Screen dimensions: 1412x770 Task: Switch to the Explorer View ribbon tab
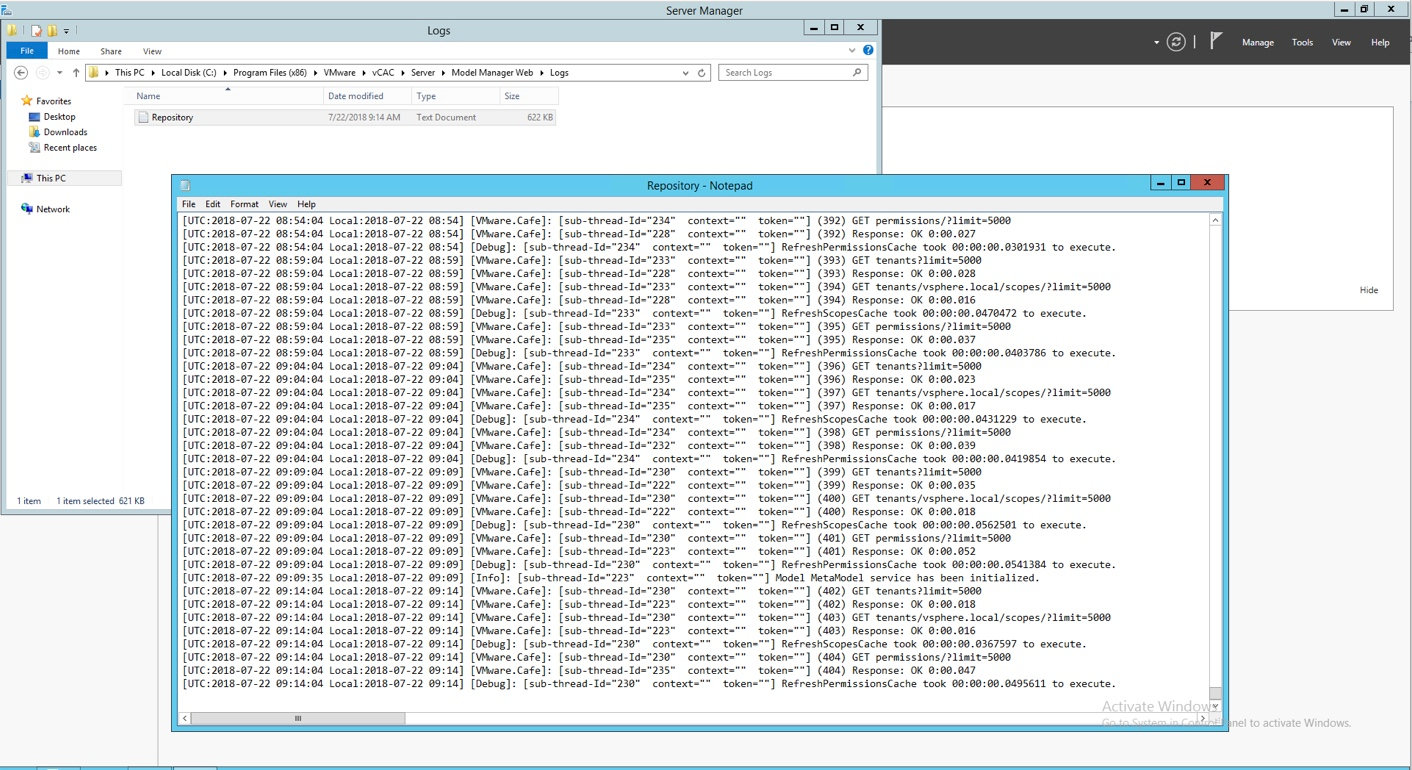tap(152, 51)
